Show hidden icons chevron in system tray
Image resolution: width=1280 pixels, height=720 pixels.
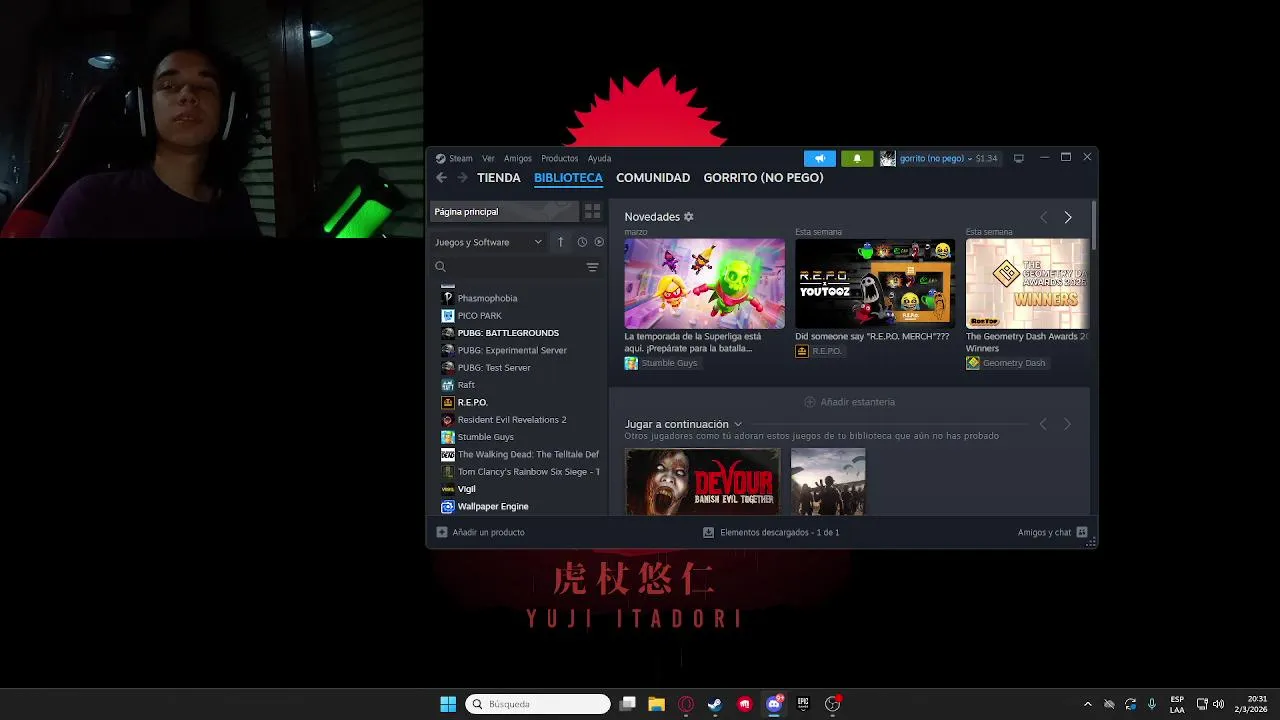pos(1088,704)
